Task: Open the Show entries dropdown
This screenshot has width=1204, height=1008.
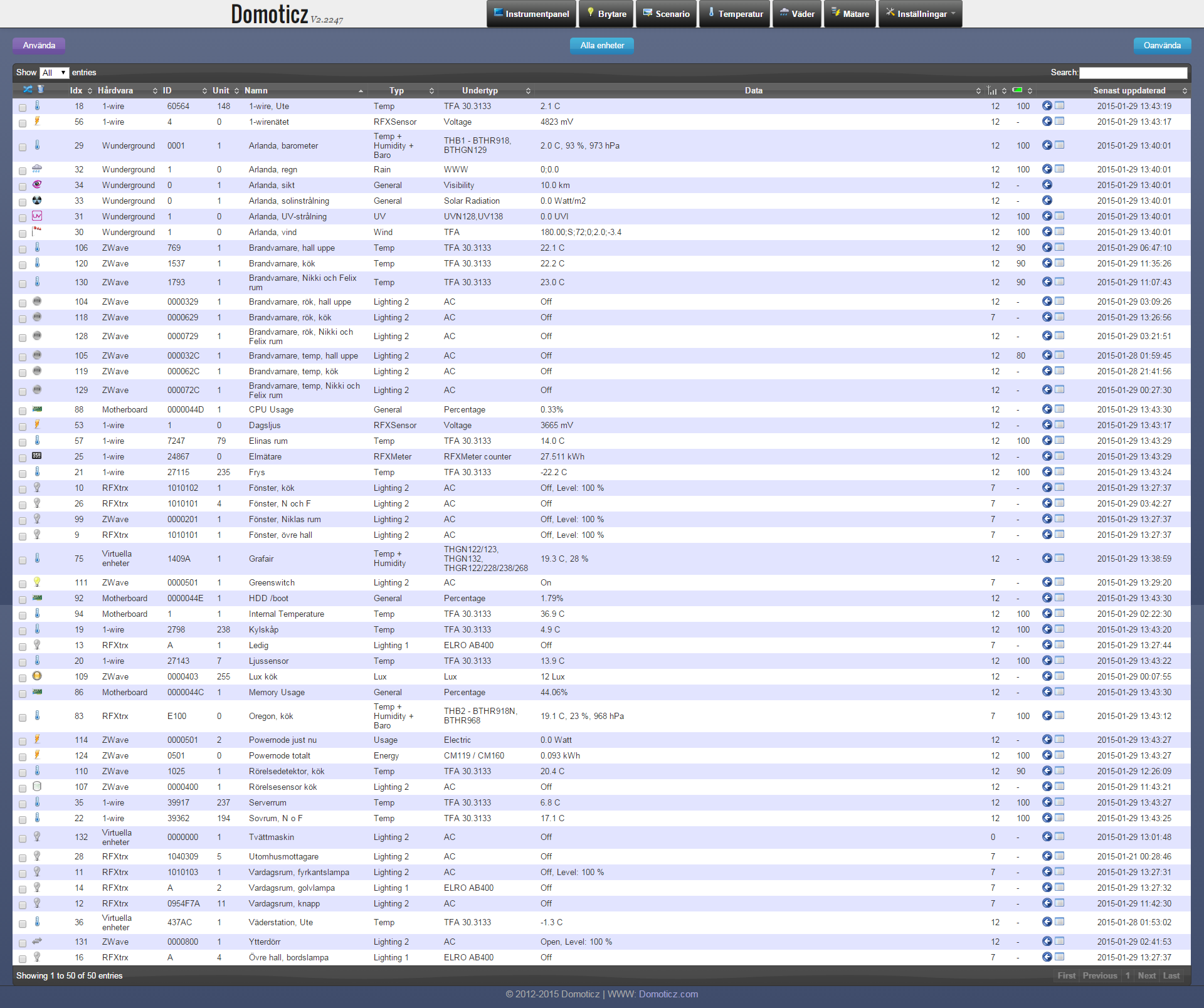Action: tap(54, 73)
